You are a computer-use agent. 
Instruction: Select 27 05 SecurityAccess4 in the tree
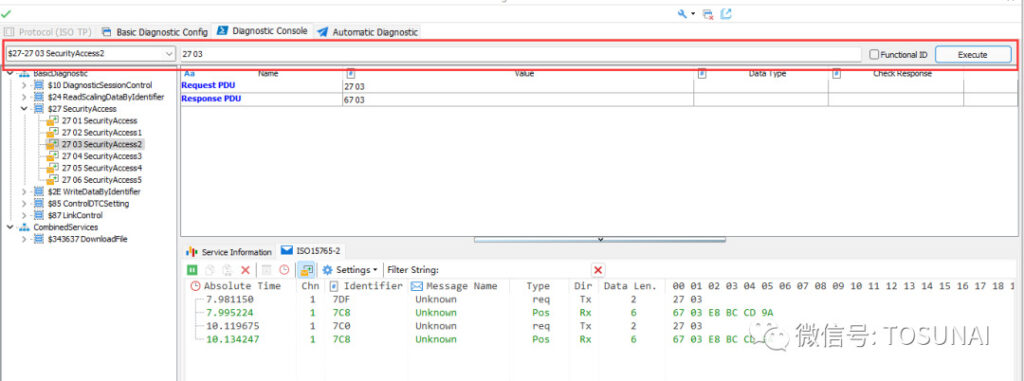(101, 168)
